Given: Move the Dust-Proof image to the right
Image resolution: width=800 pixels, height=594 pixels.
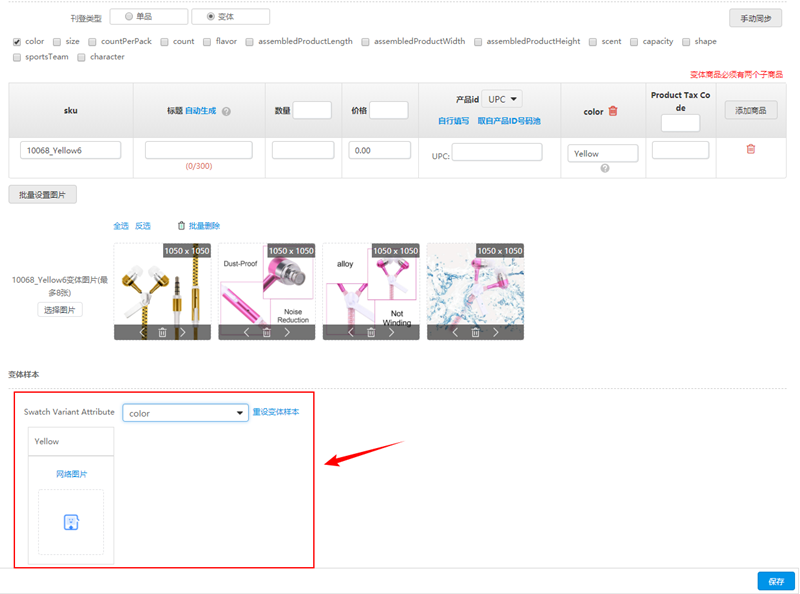Looking at the screenshot, I should click(x=288, y=332).
